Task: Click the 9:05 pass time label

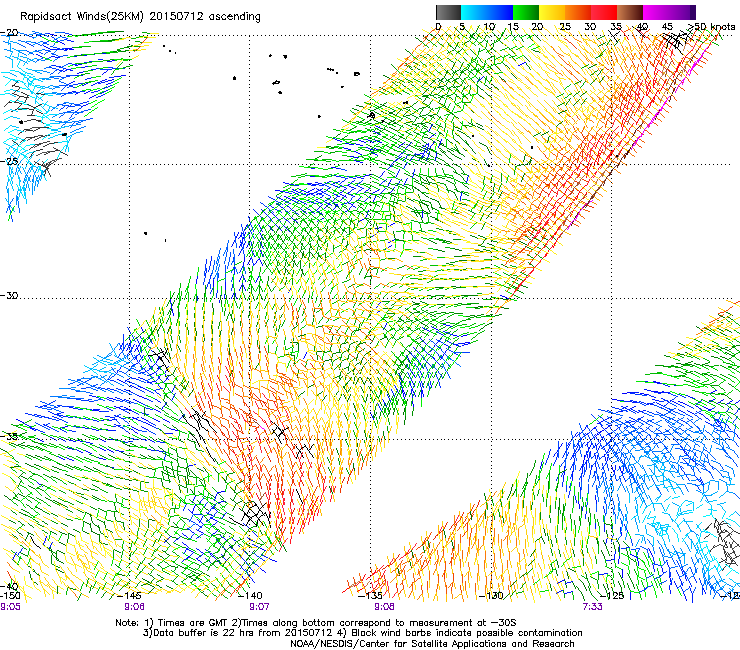Action: pyautogui.click(x=10, y=607)
